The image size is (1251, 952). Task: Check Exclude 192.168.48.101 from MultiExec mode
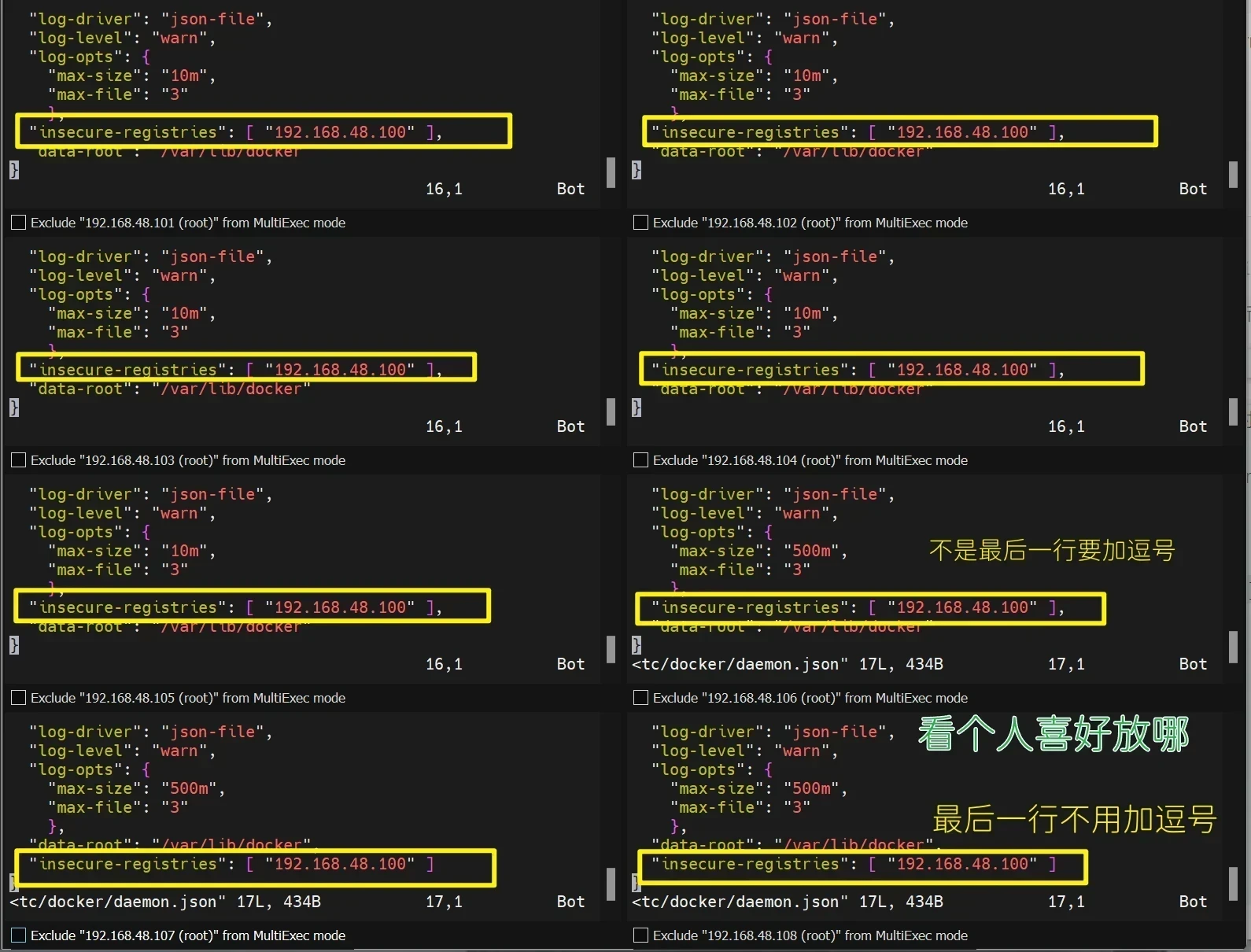point(19,223)
